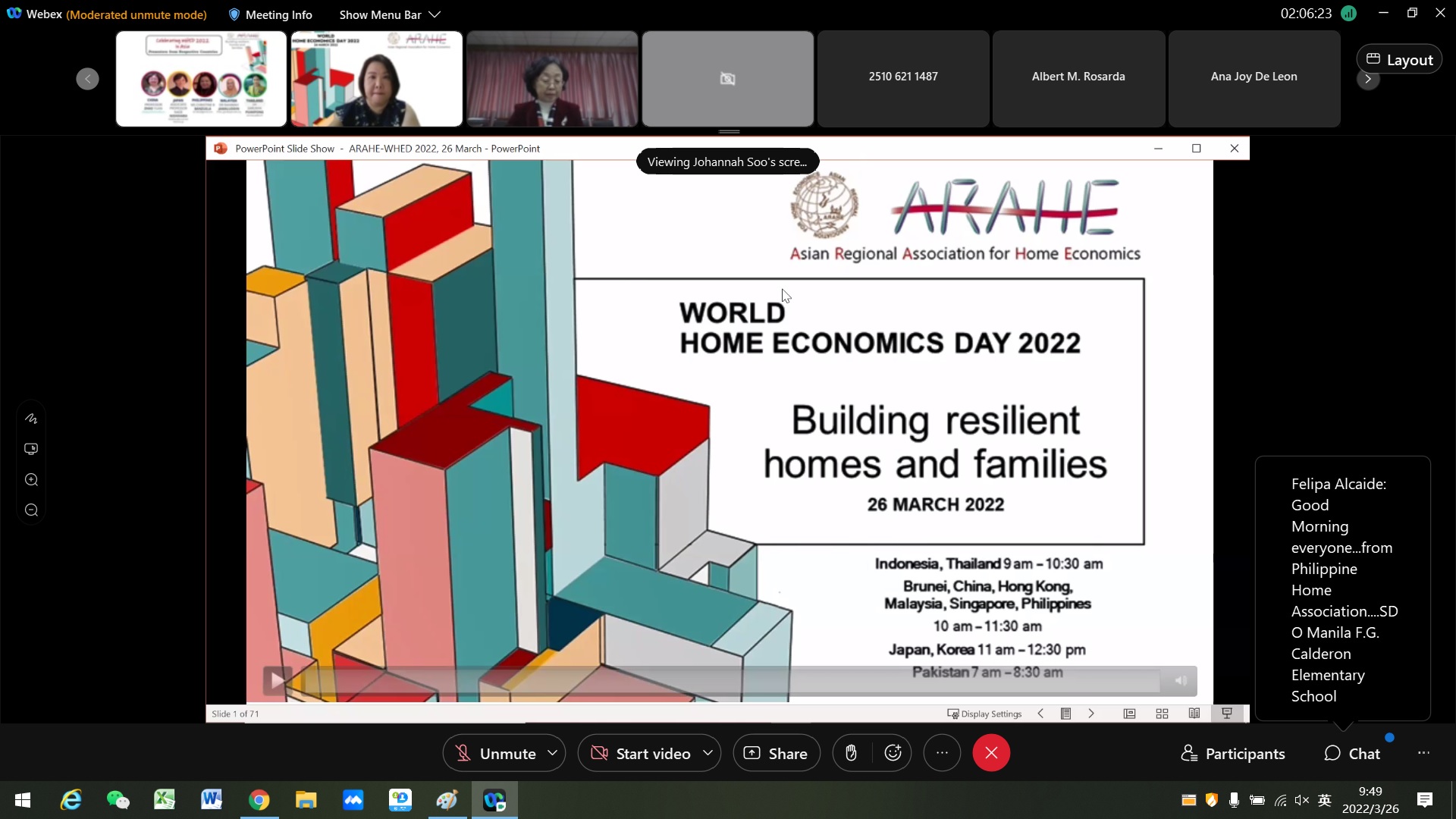The height and width of the screenshot is (819, 1456).
Task: Toggle slide audio volume speaker icon
Action: pos(1181,681)
